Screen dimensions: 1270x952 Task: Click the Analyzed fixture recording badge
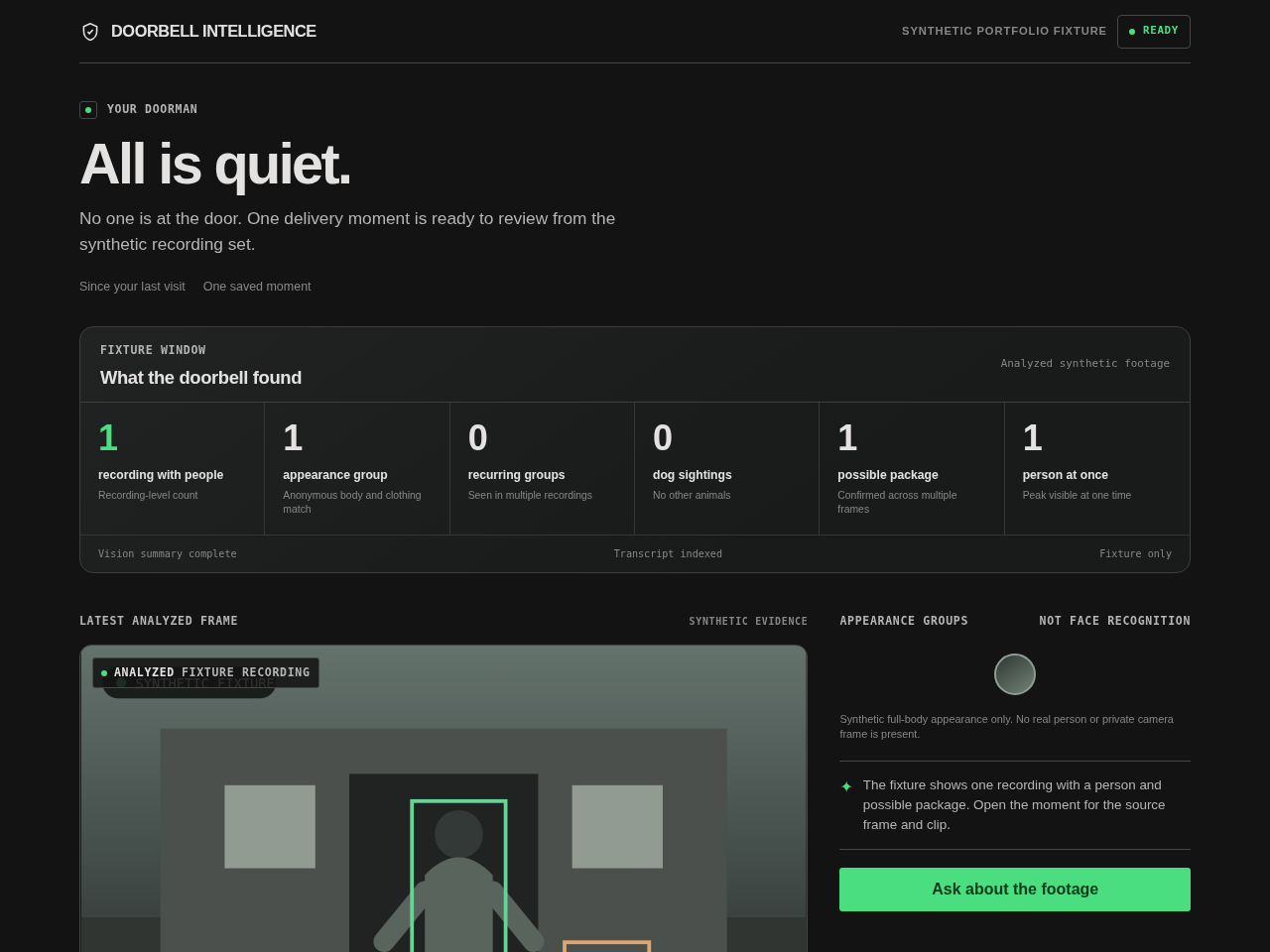tap(205, 672)
